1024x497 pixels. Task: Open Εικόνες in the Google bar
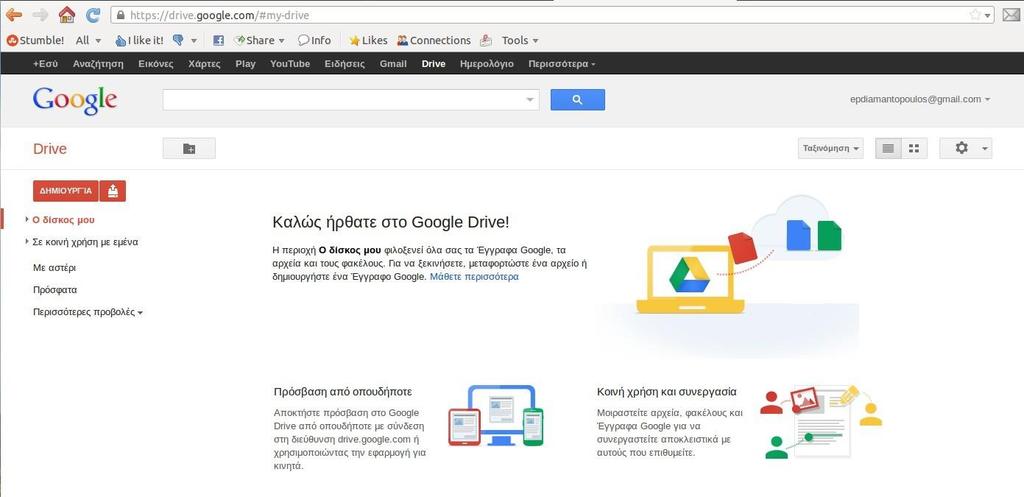click(155, 64)
